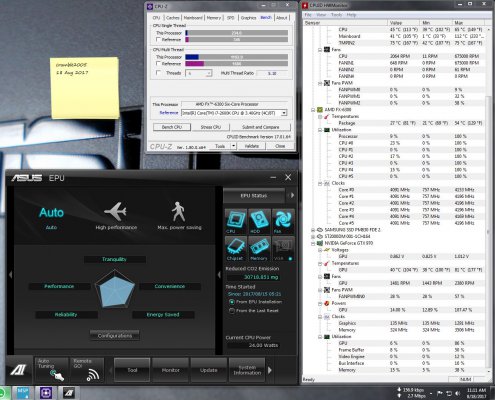495x400 pixels.
Task: Click the SAMSUNG SSD drive icon in HWMonitor
Action: (320, 230)
